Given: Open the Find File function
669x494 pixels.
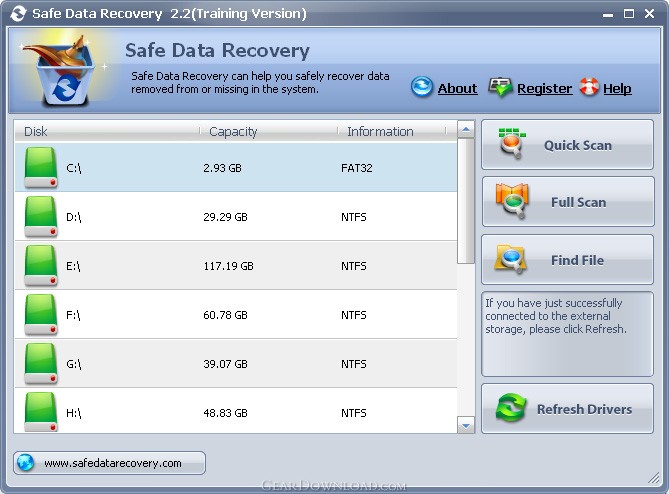Looking at the screenshot, I should pyautogui.click(x=567, y=260).
